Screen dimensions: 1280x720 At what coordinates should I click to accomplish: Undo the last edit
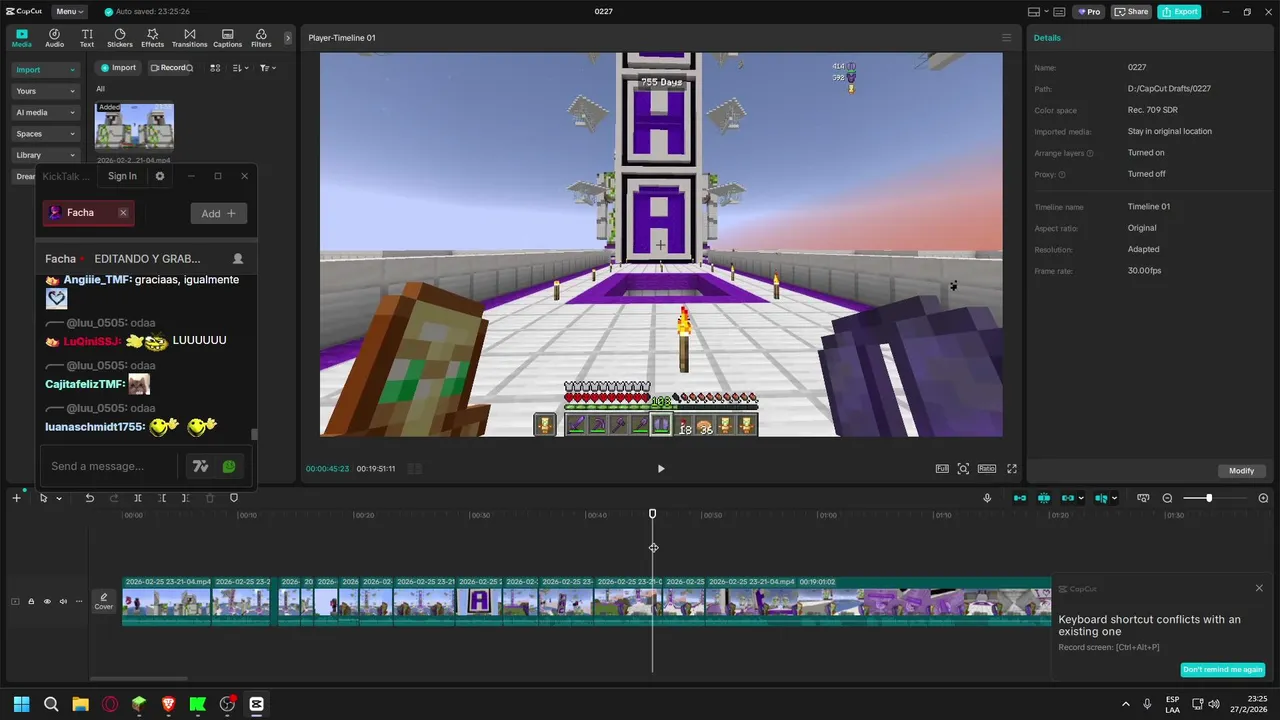(89, 498)
